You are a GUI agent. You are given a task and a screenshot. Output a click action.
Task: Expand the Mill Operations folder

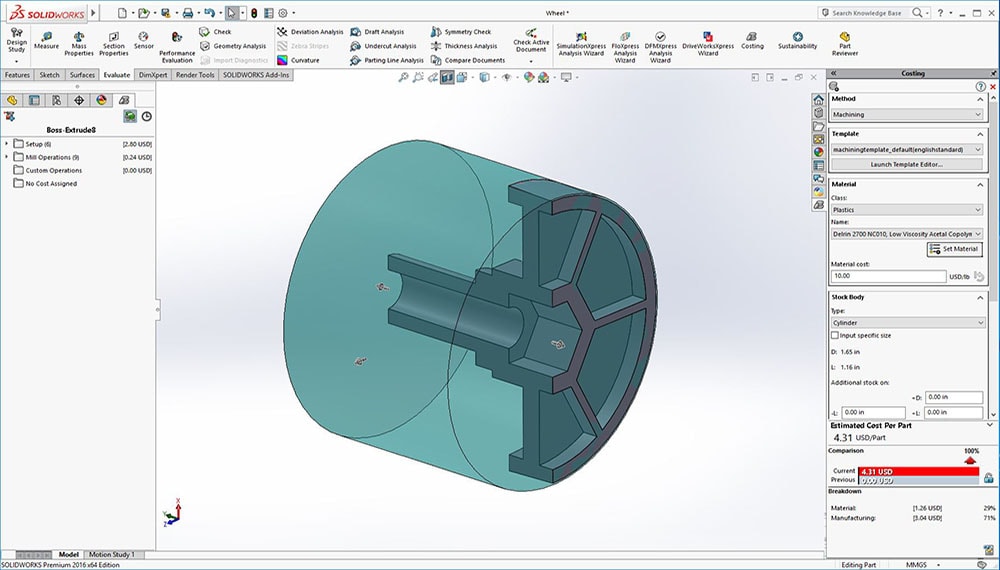tap(7, 157)
